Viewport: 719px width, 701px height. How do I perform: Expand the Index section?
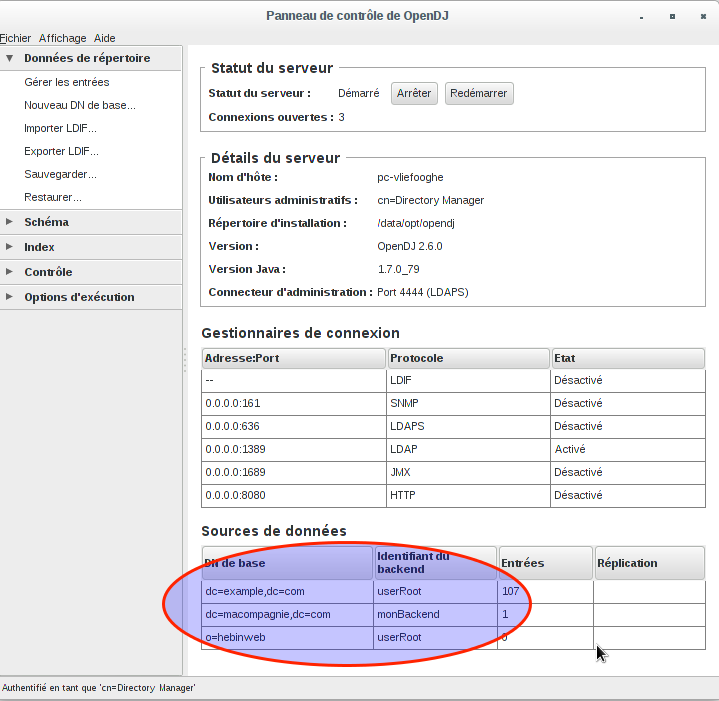click(x=91, y=247)
